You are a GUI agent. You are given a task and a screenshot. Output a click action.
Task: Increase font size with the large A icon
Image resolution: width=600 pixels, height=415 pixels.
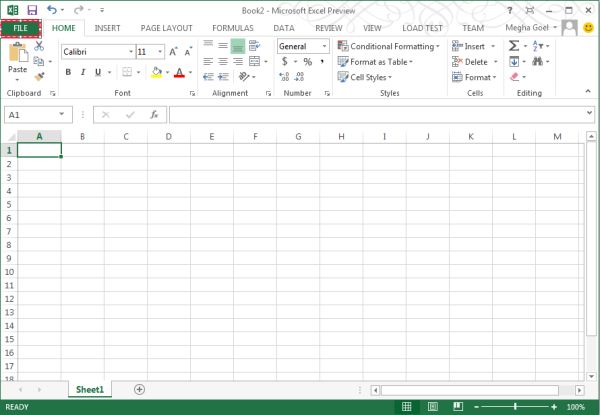173,52
